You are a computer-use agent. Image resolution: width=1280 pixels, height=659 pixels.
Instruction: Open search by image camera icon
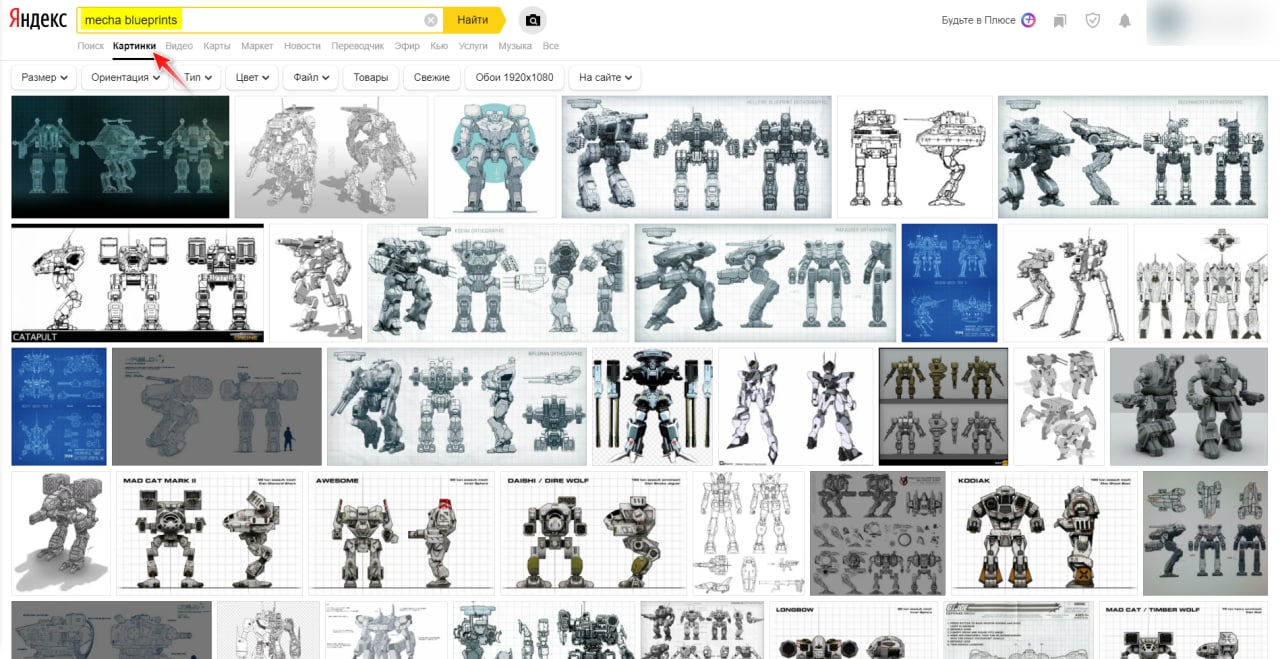pyautogui.click(x=533, y=20)
